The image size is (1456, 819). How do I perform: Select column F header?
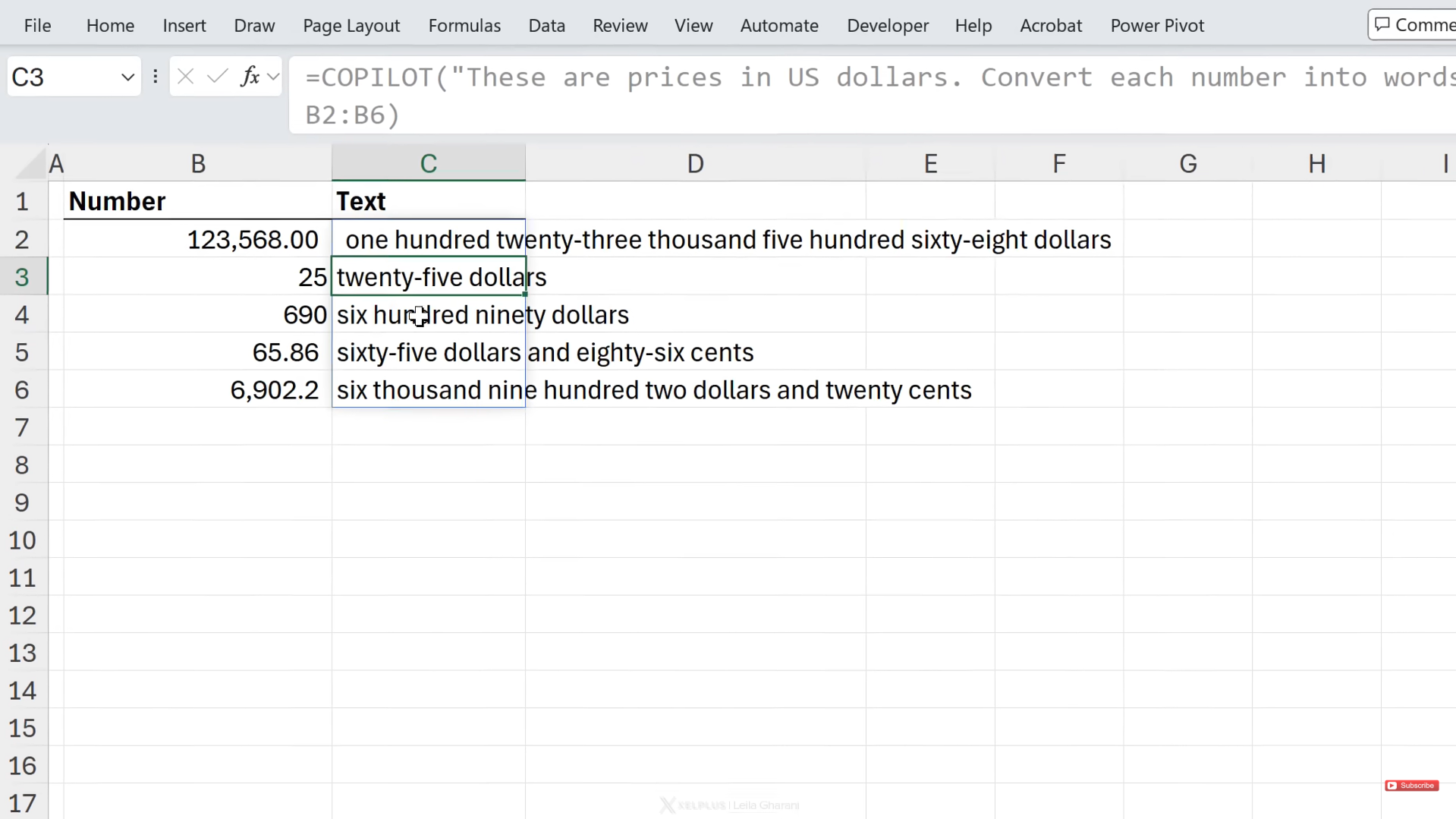[1059, 163]
